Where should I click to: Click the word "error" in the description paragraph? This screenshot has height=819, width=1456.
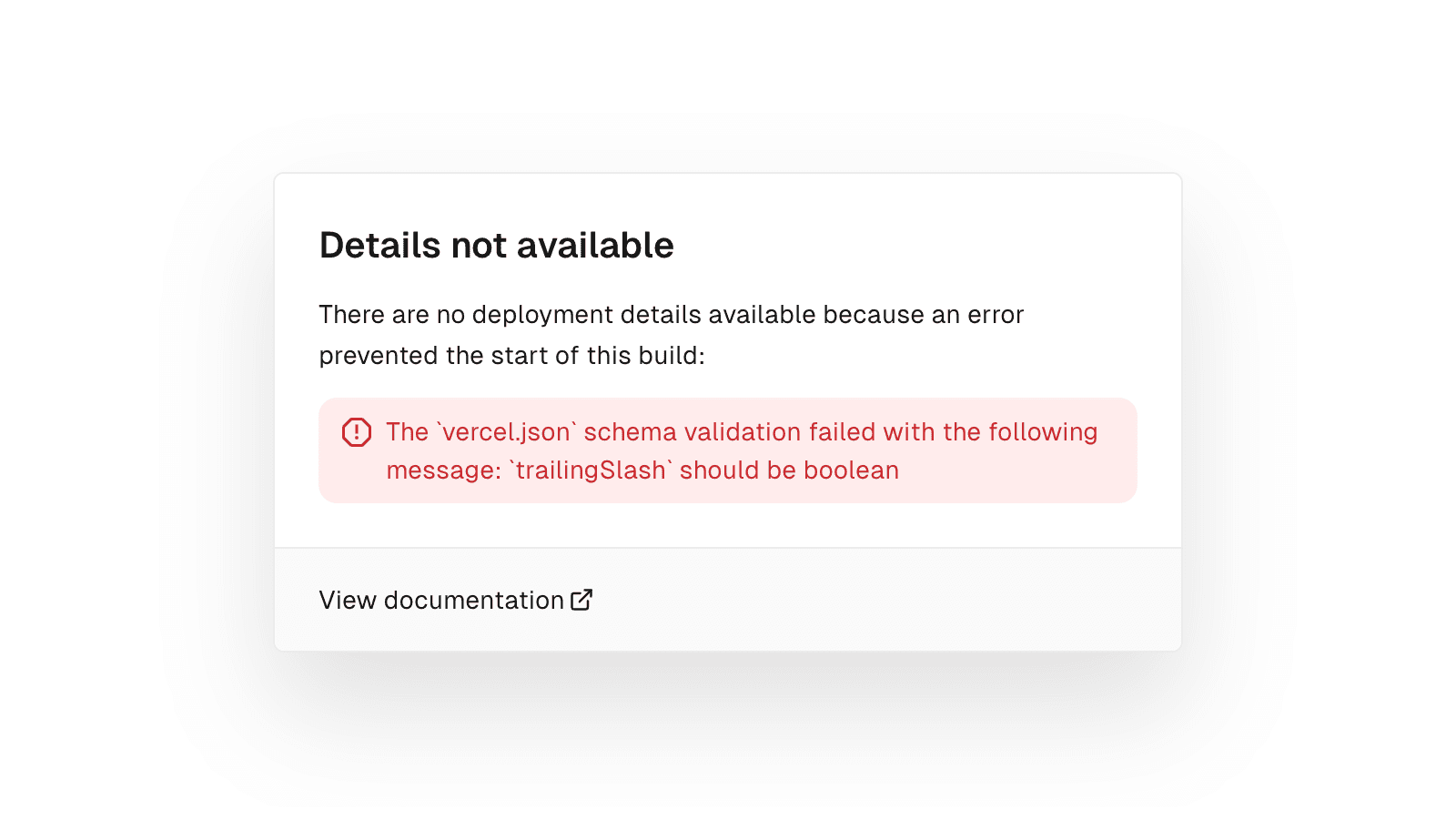[996, 315]
